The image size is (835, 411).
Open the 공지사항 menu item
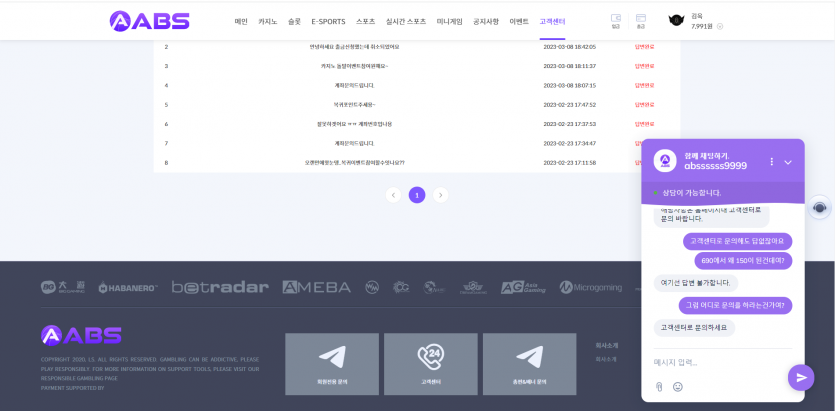(x=486, y=22)
